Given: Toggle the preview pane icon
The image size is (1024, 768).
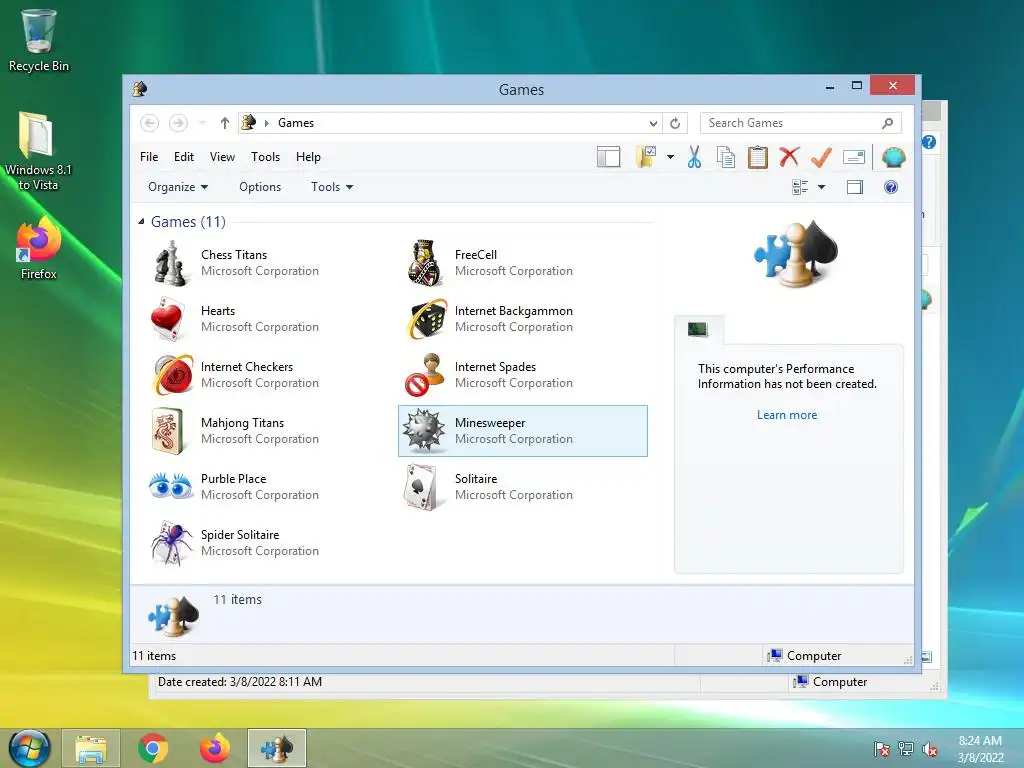Looking at the screenshot, I should 855,187.
